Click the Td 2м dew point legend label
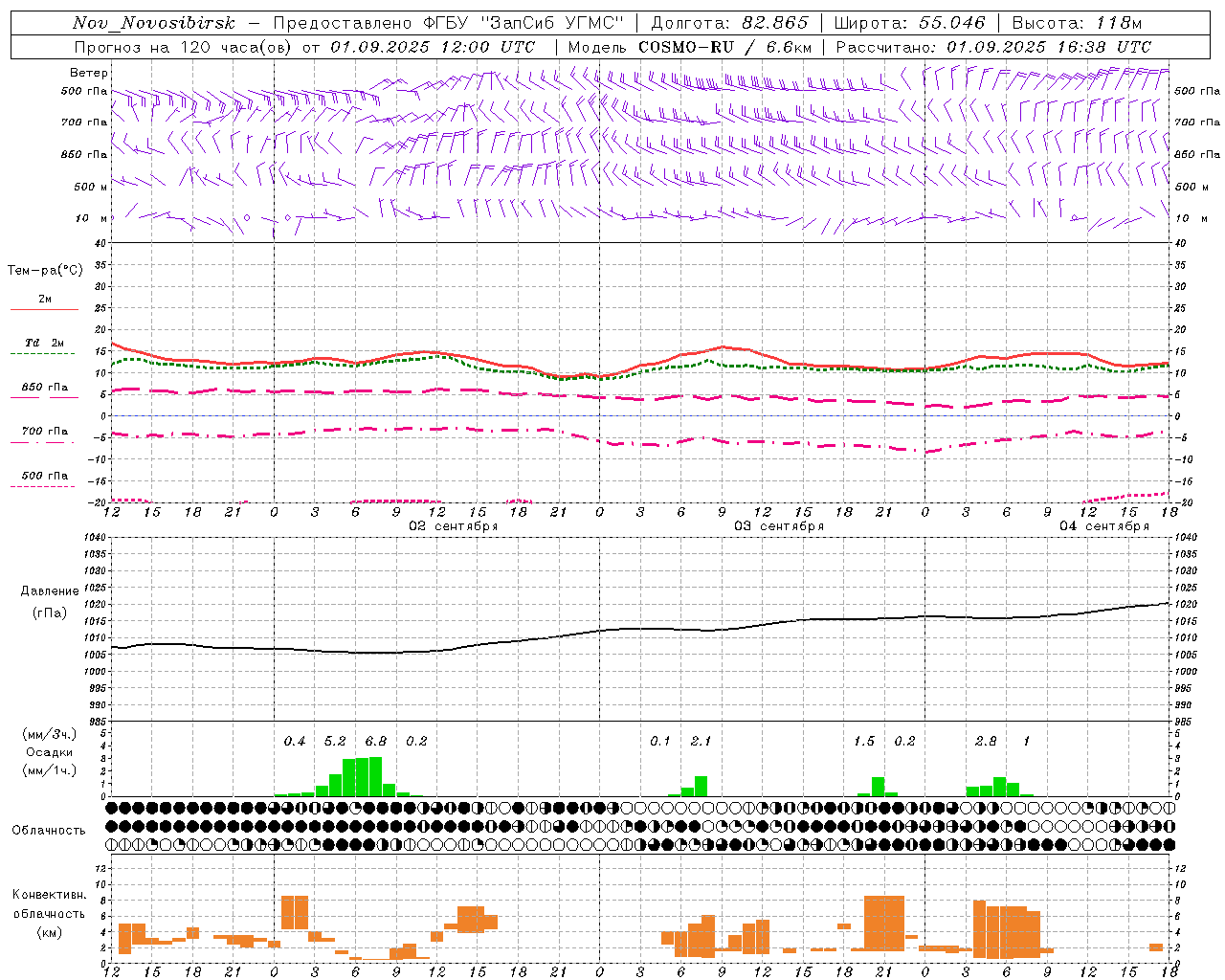 (x=44, y=343)
